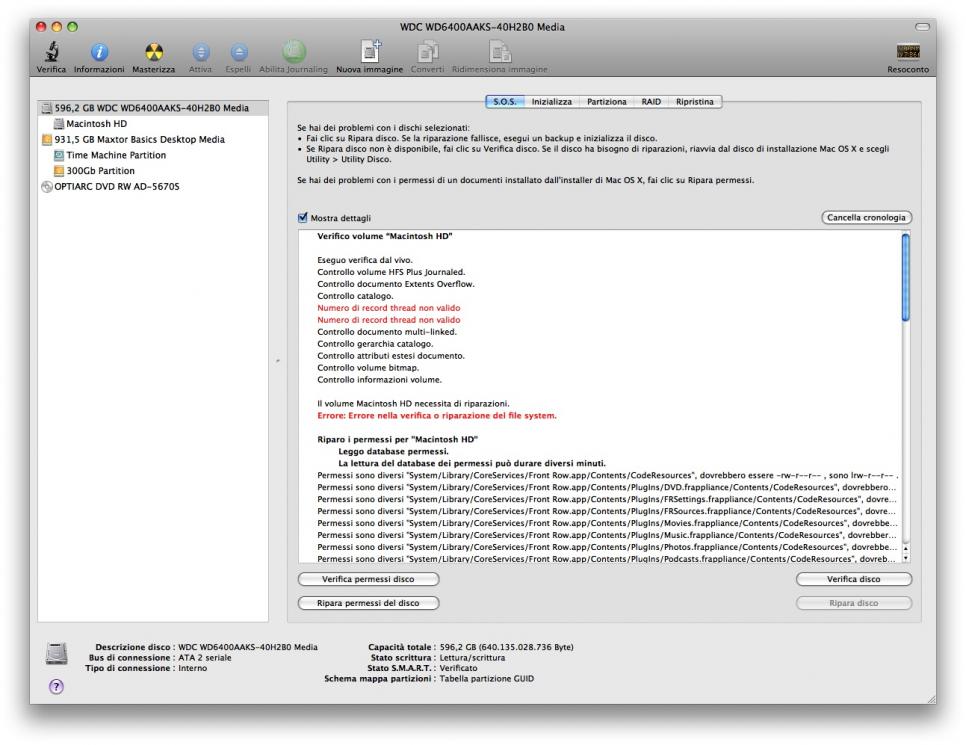
Task: Click the Converti toolbar icon
Action: [428, 52]
